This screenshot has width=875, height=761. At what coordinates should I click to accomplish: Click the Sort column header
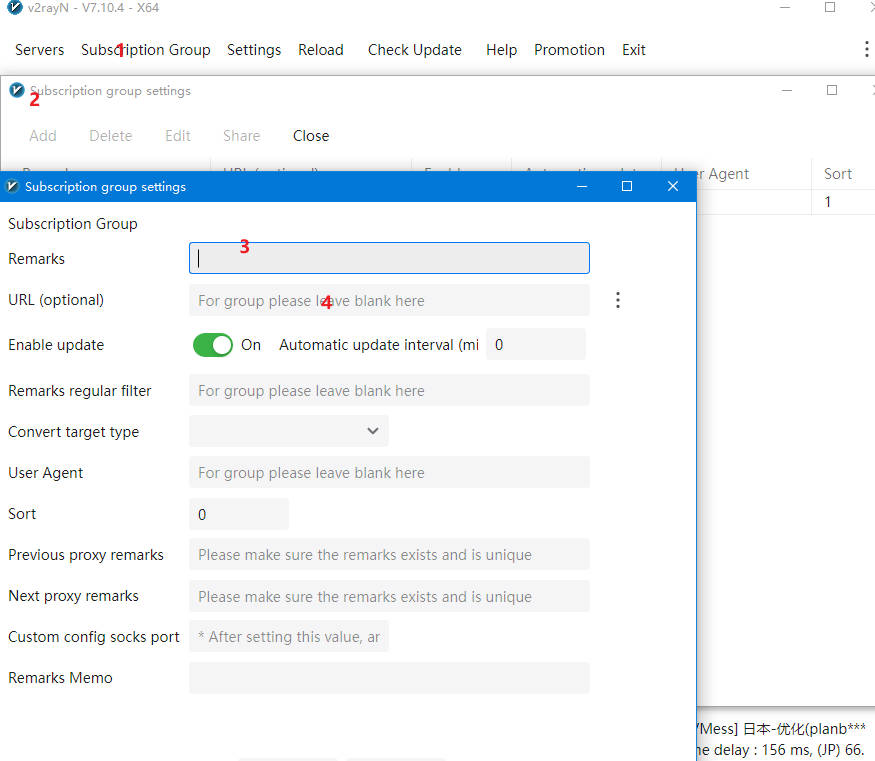tap(837, 174)
